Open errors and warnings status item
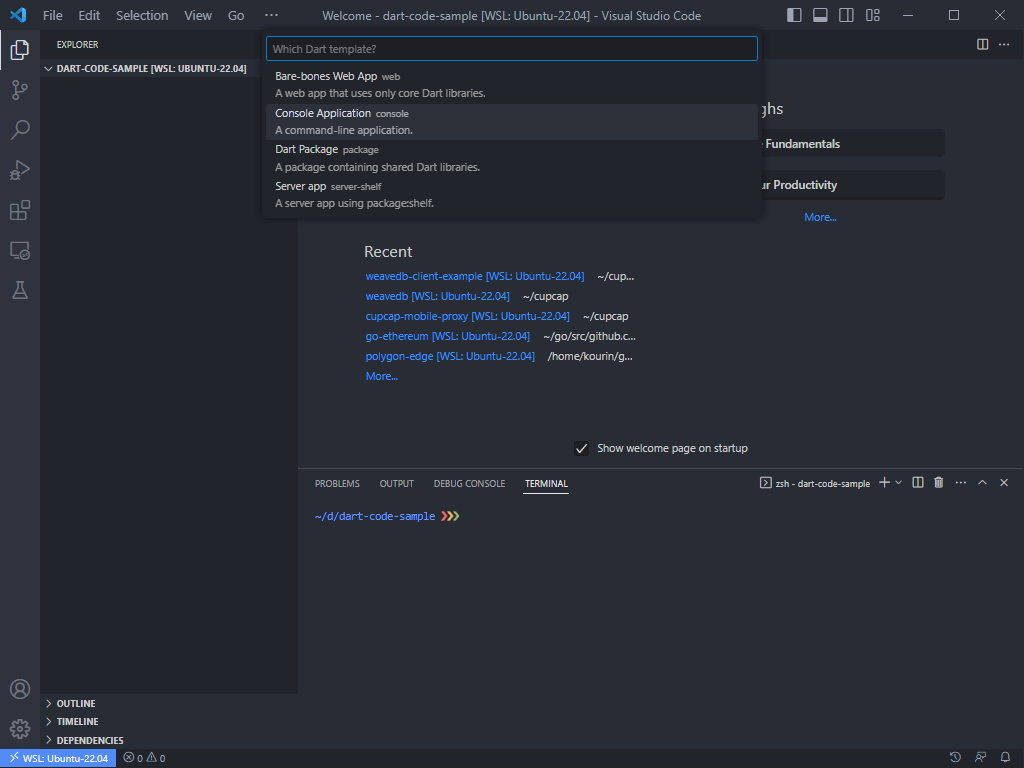 (144, 758)
